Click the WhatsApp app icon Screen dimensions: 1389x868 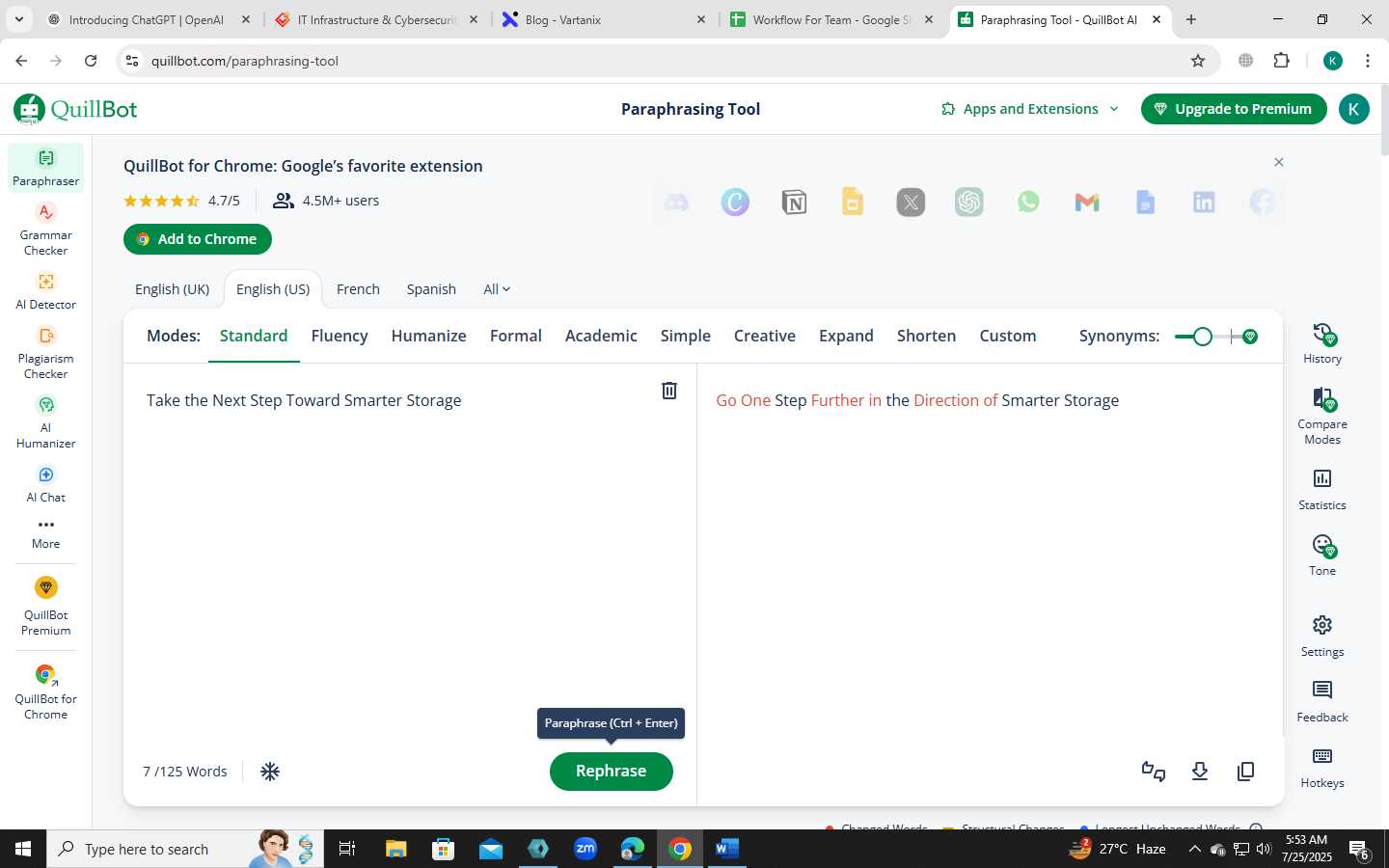(1028, 203)
